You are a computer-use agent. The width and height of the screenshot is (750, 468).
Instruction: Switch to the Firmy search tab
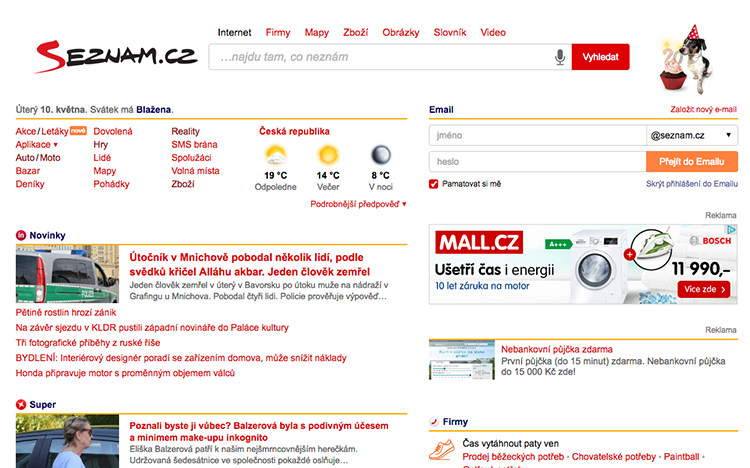point(278,33)
